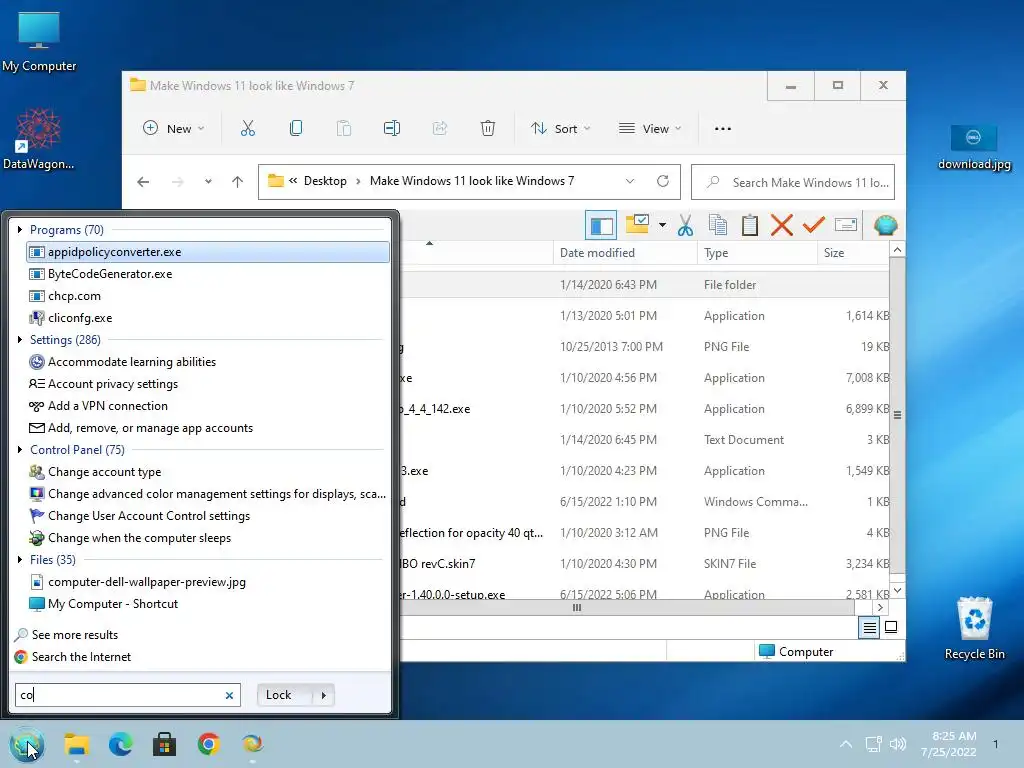This screenshot has width=1024, height=768.
Task: Open the New dropdown in Explorer
Action: [174, 129]
